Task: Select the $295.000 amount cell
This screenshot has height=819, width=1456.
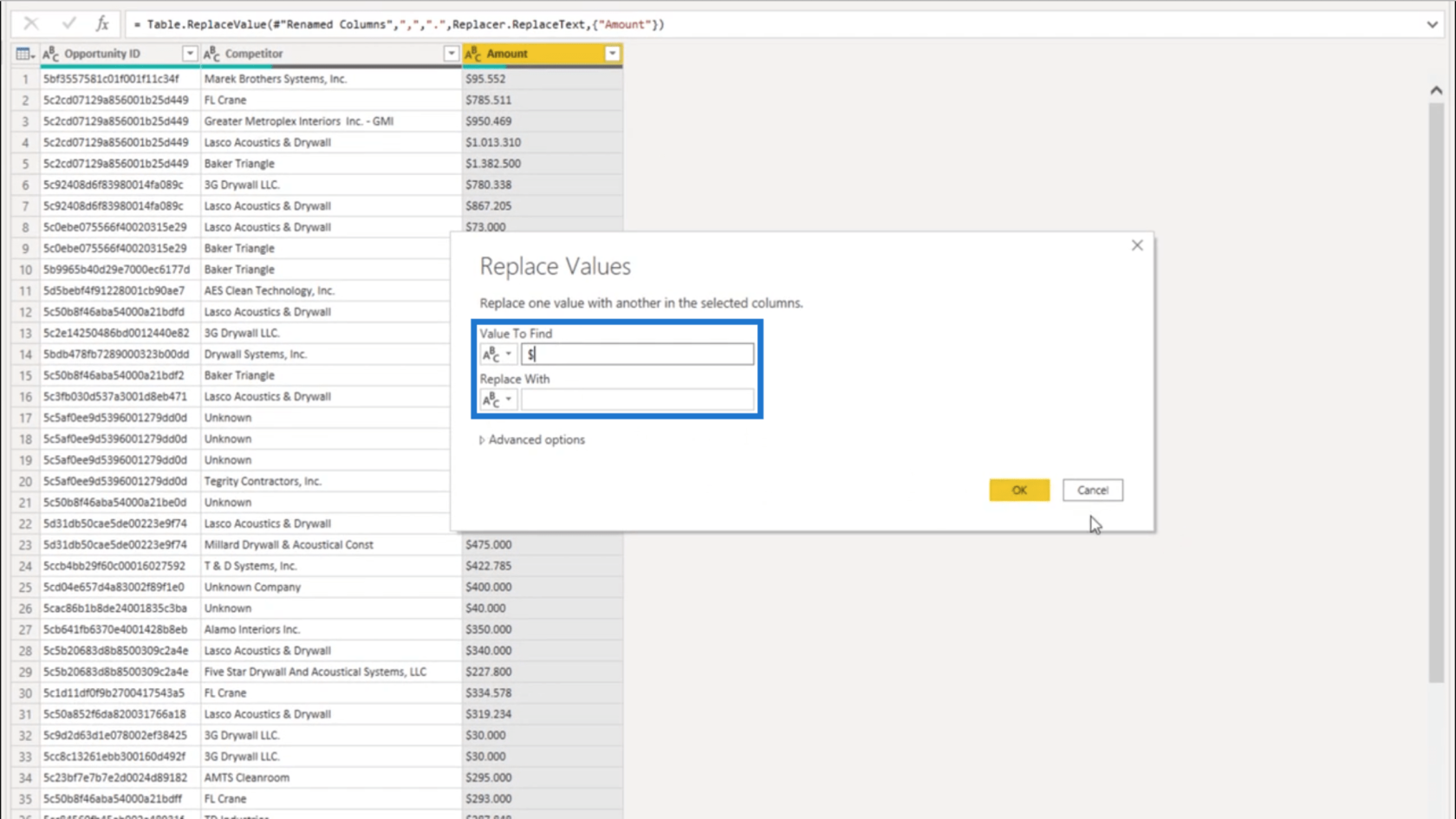Action: tap(542, 777)
